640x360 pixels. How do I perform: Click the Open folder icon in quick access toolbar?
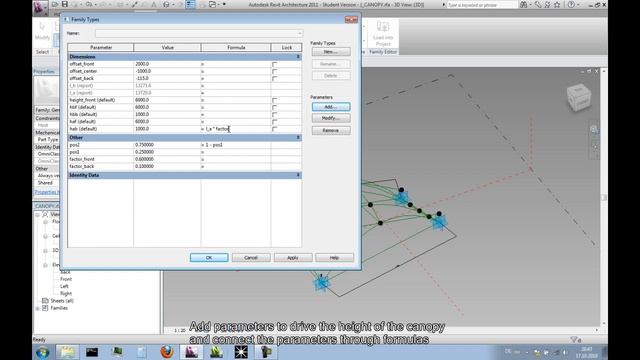55,4
